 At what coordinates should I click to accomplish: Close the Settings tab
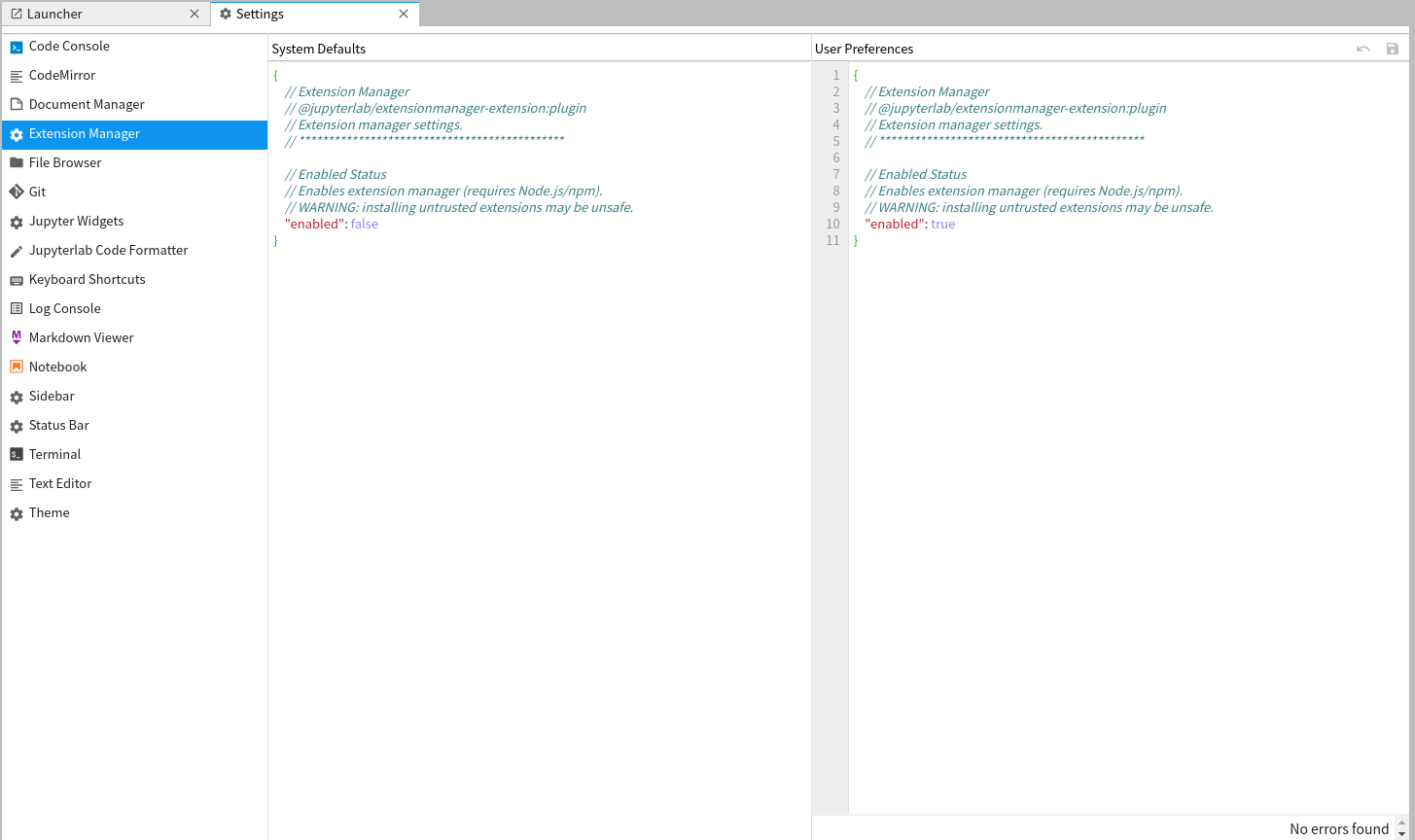pos(404,14)
